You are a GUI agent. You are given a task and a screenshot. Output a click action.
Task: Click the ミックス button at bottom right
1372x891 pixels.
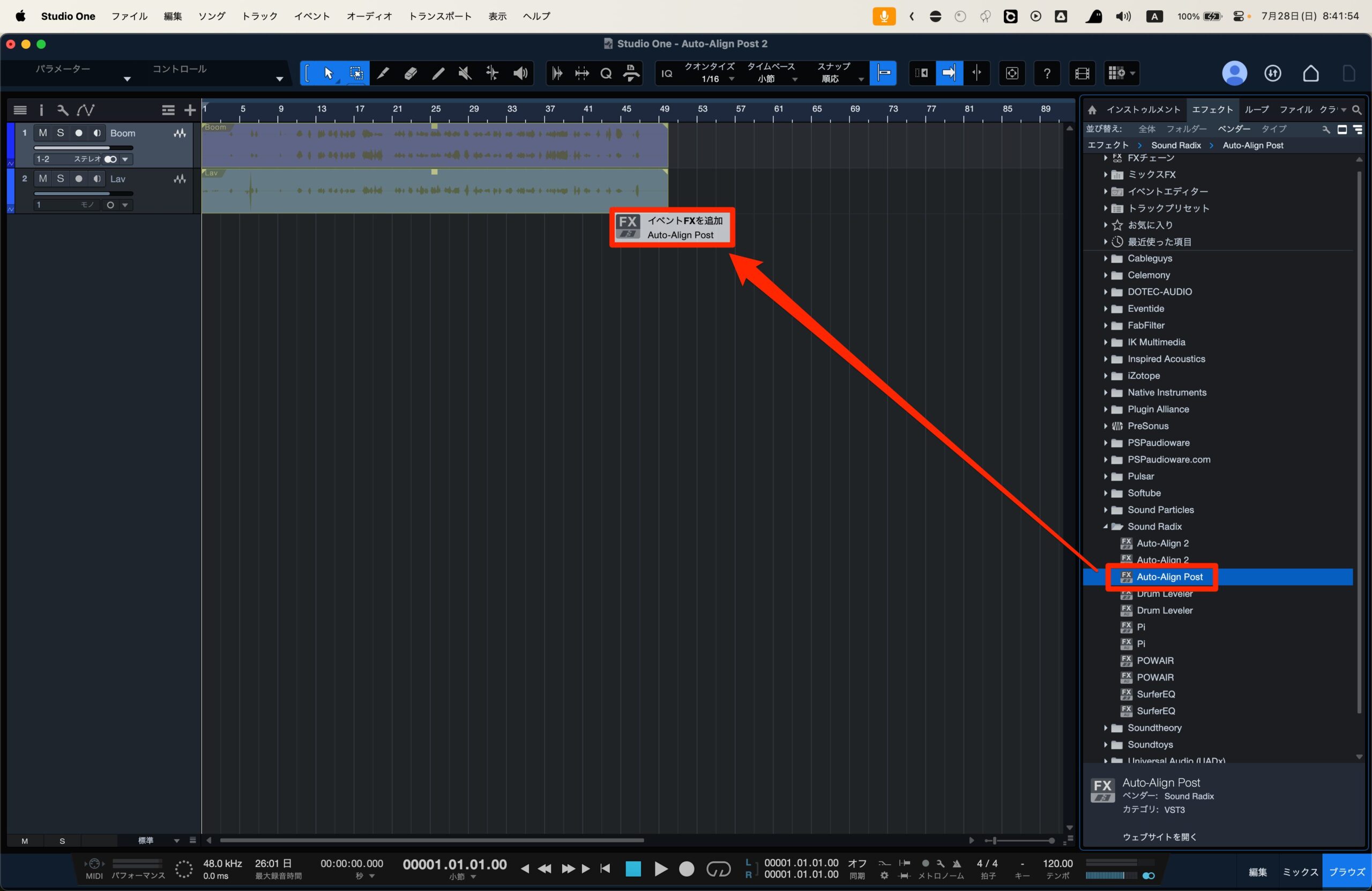click(x=1299, y=872)
